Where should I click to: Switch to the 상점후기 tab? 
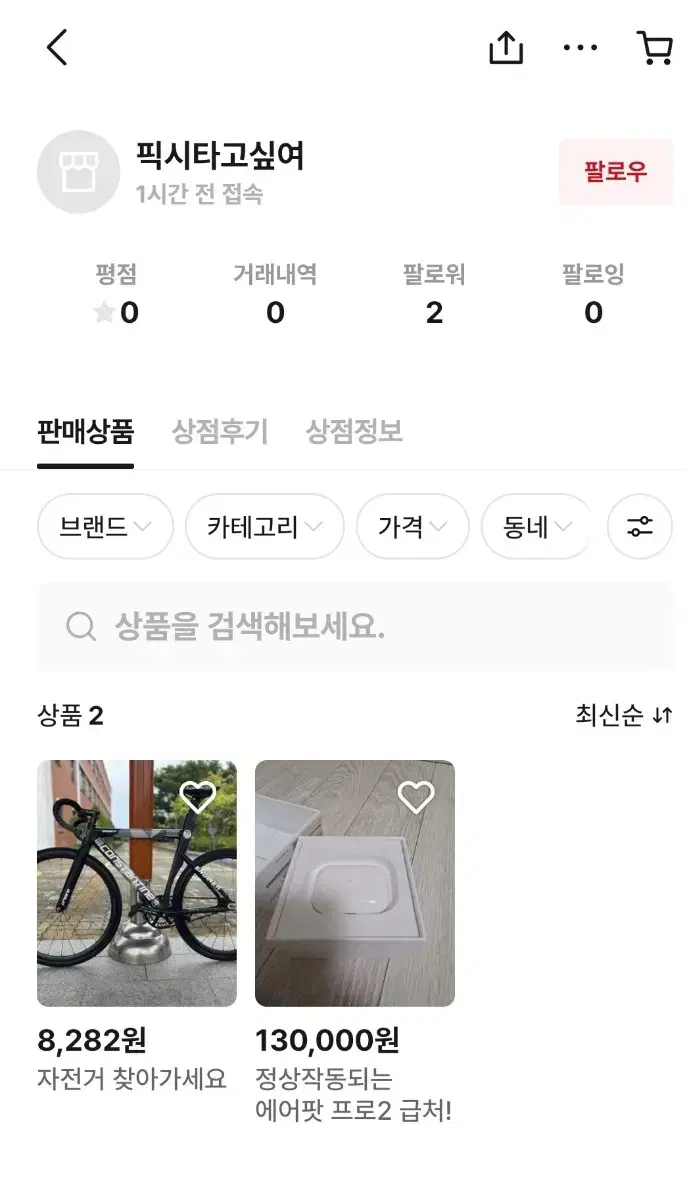(220, 432)
